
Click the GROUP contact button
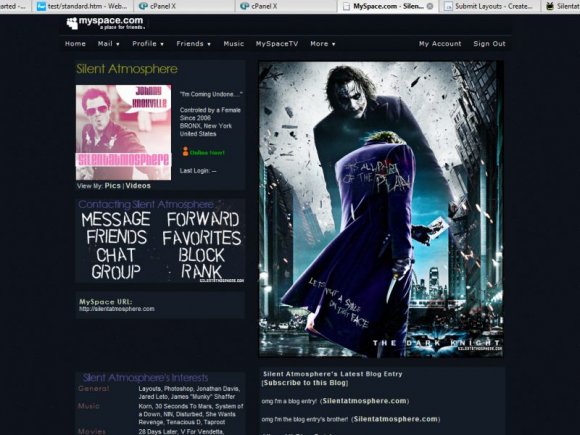(x=116, y=272)
